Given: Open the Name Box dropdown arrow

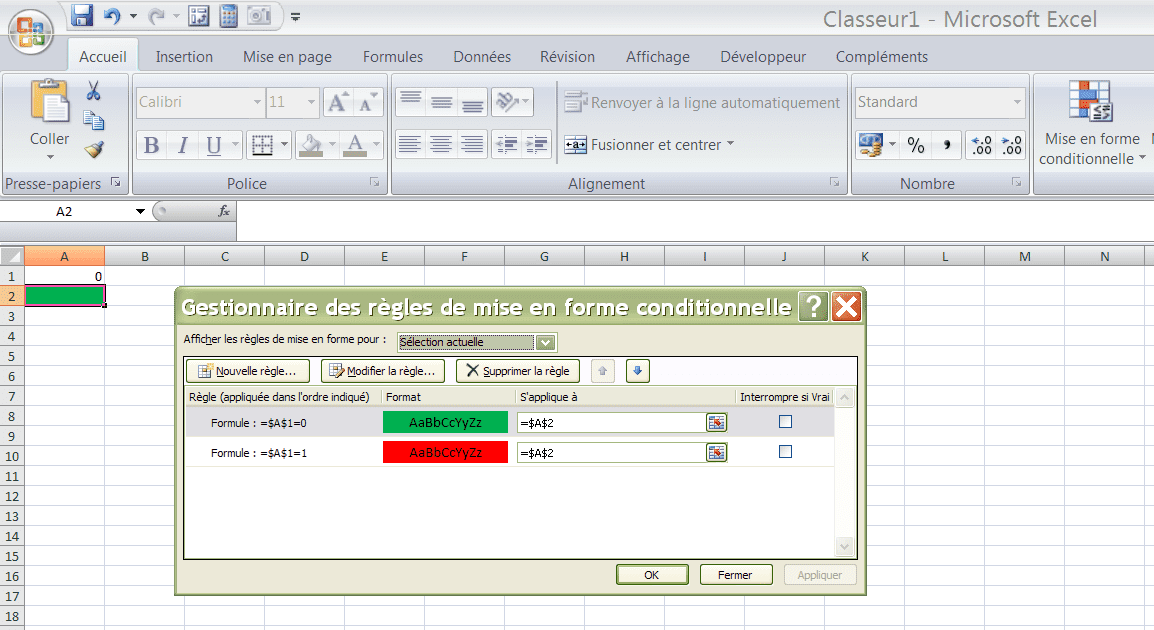Looking at the screenshot, I should click(x=140, y=212).
